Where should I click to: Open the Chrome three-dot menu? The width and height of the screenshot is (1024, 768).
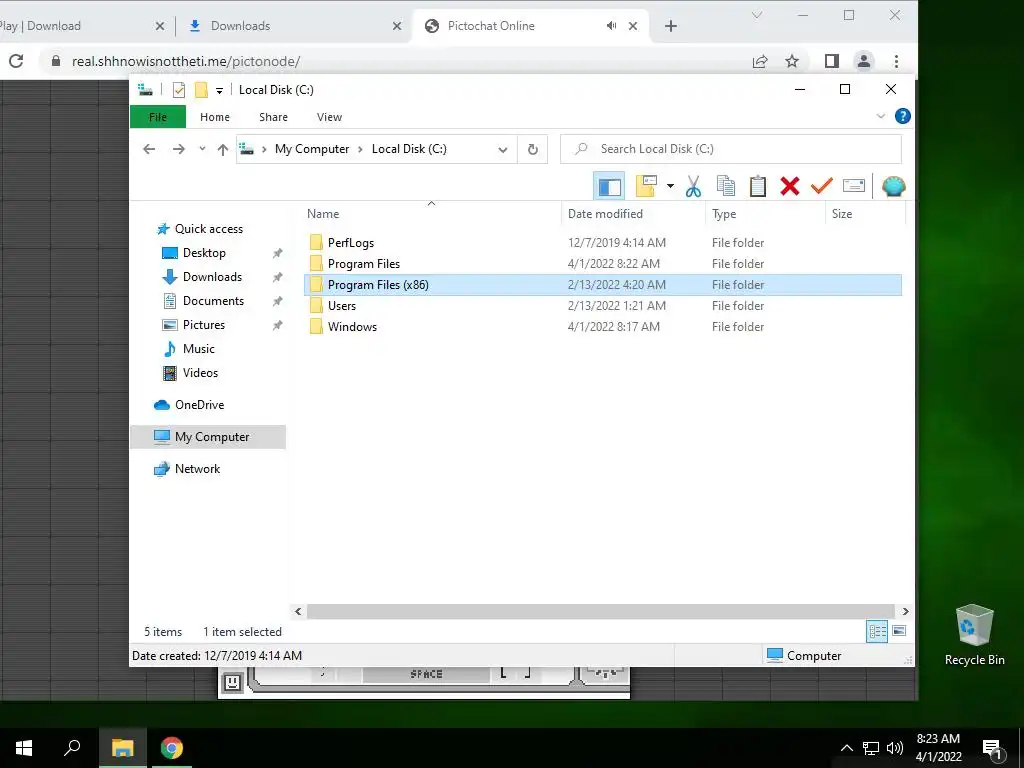point(896,61)
